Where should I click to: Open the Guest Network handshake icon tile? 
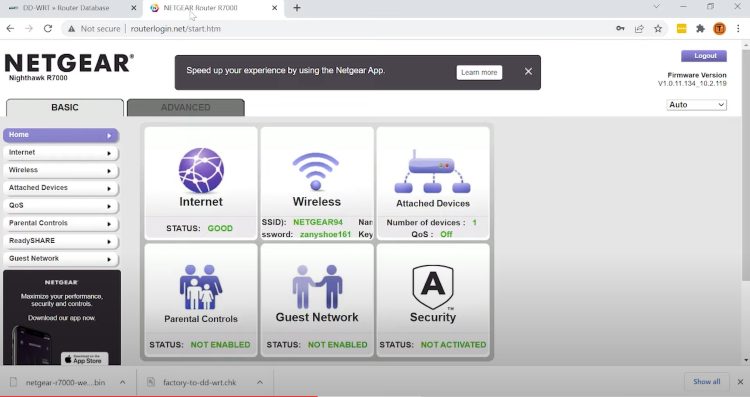[317, 300]
